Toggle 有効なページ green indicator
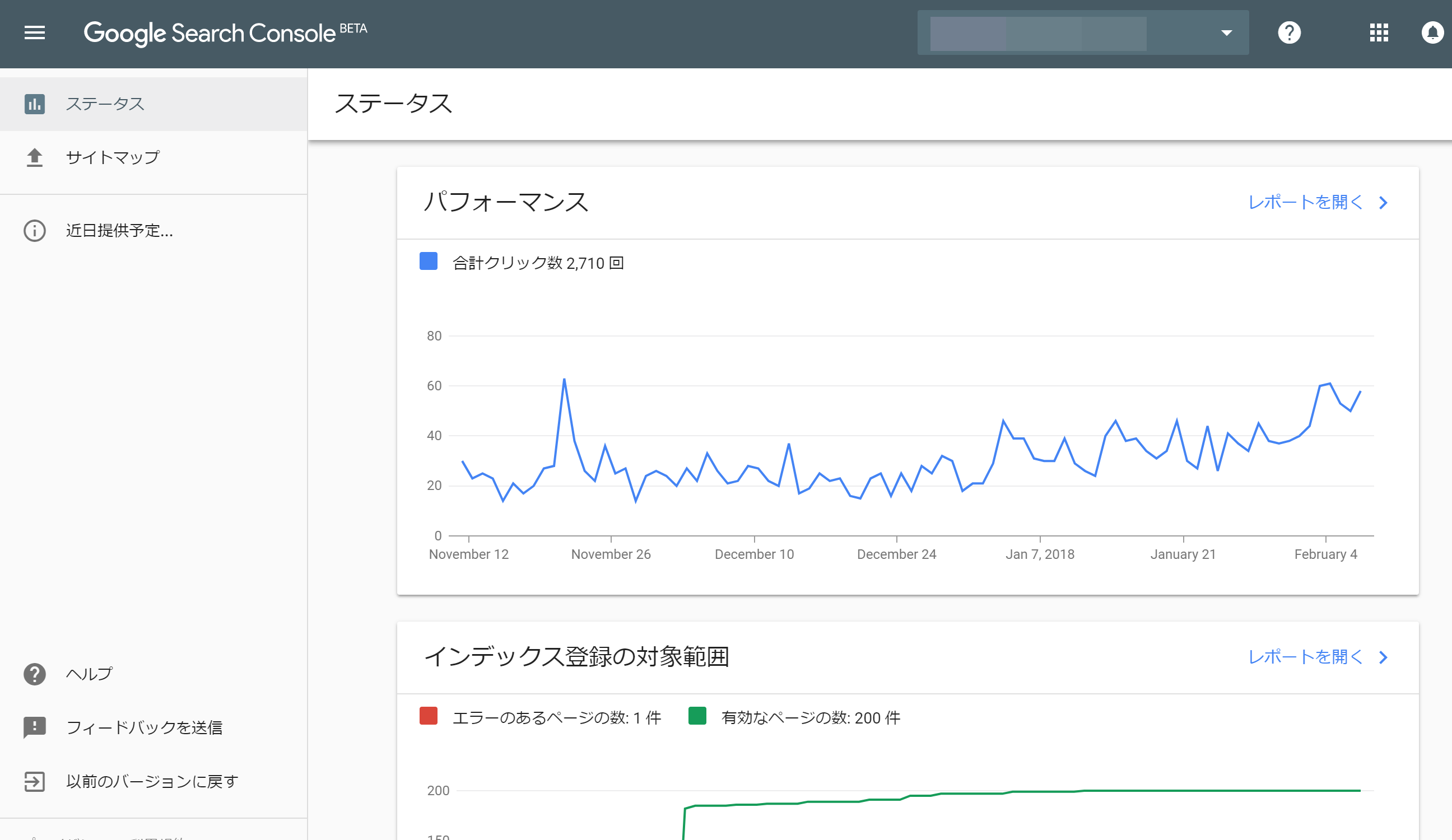1452x840 pixels. [697, 718]
